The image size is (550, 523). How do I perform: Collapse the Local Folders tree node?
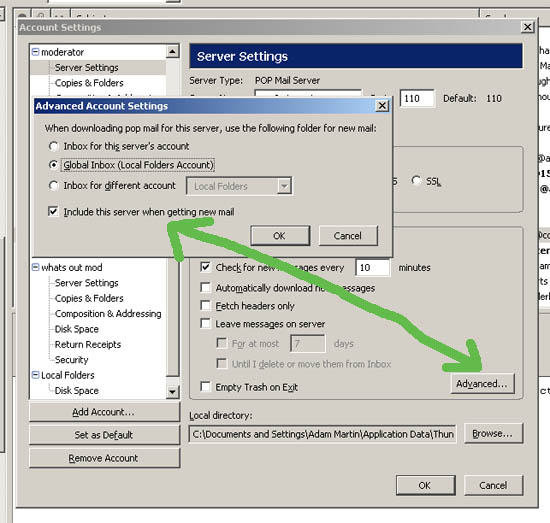pos(35,375)
